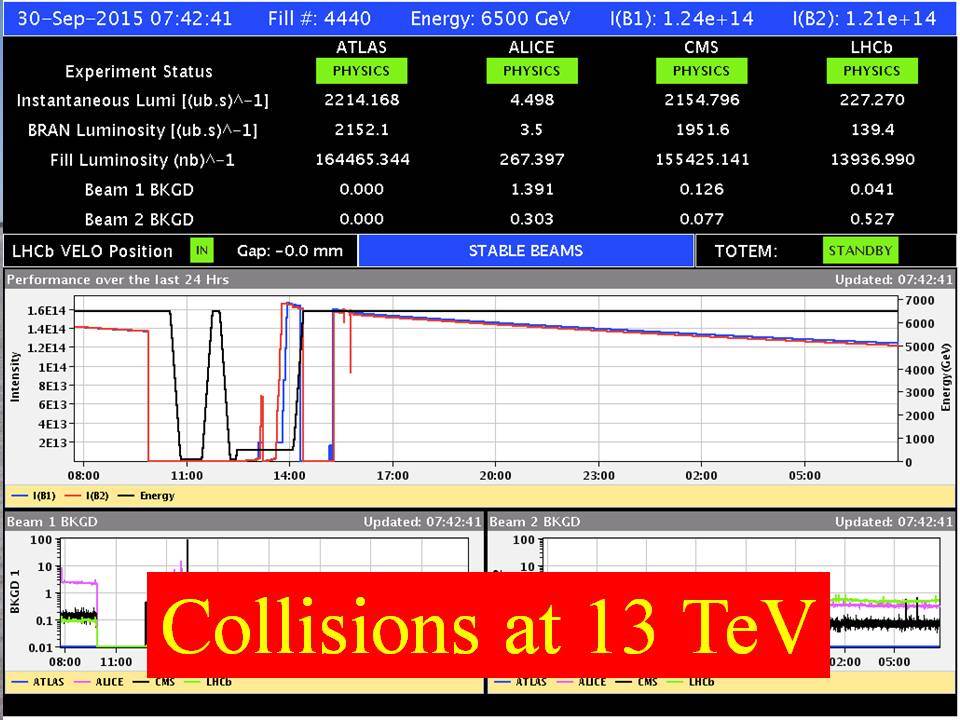This screenshot has width=960, height=720.
Task: Click the Experiment Status row label
Action: (139, 72)
